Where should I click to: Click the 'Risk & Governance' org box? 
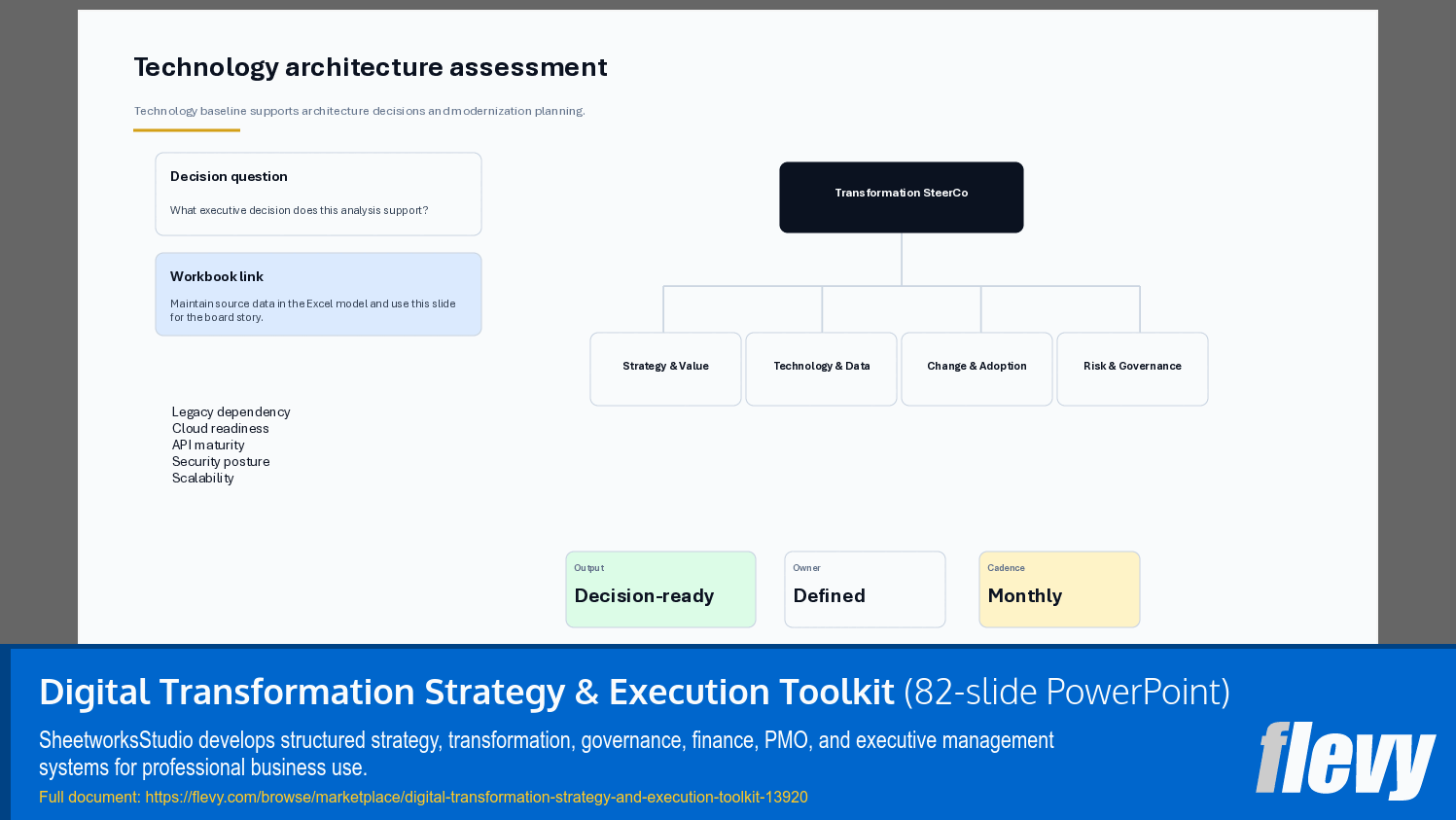click(x=1132, y=369)
